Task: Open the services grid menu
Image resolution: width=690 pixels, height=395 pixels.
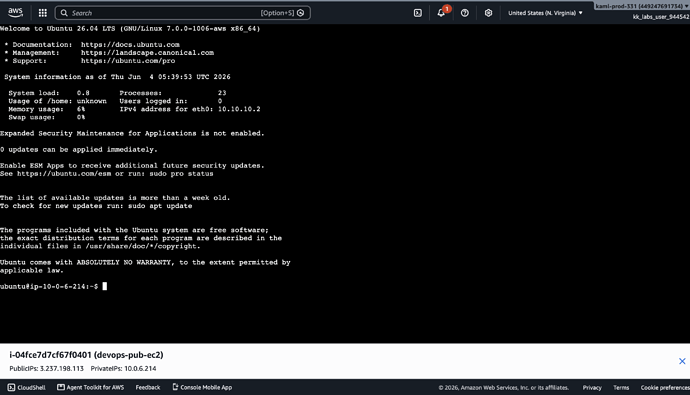Action: [x=43, y=13]
